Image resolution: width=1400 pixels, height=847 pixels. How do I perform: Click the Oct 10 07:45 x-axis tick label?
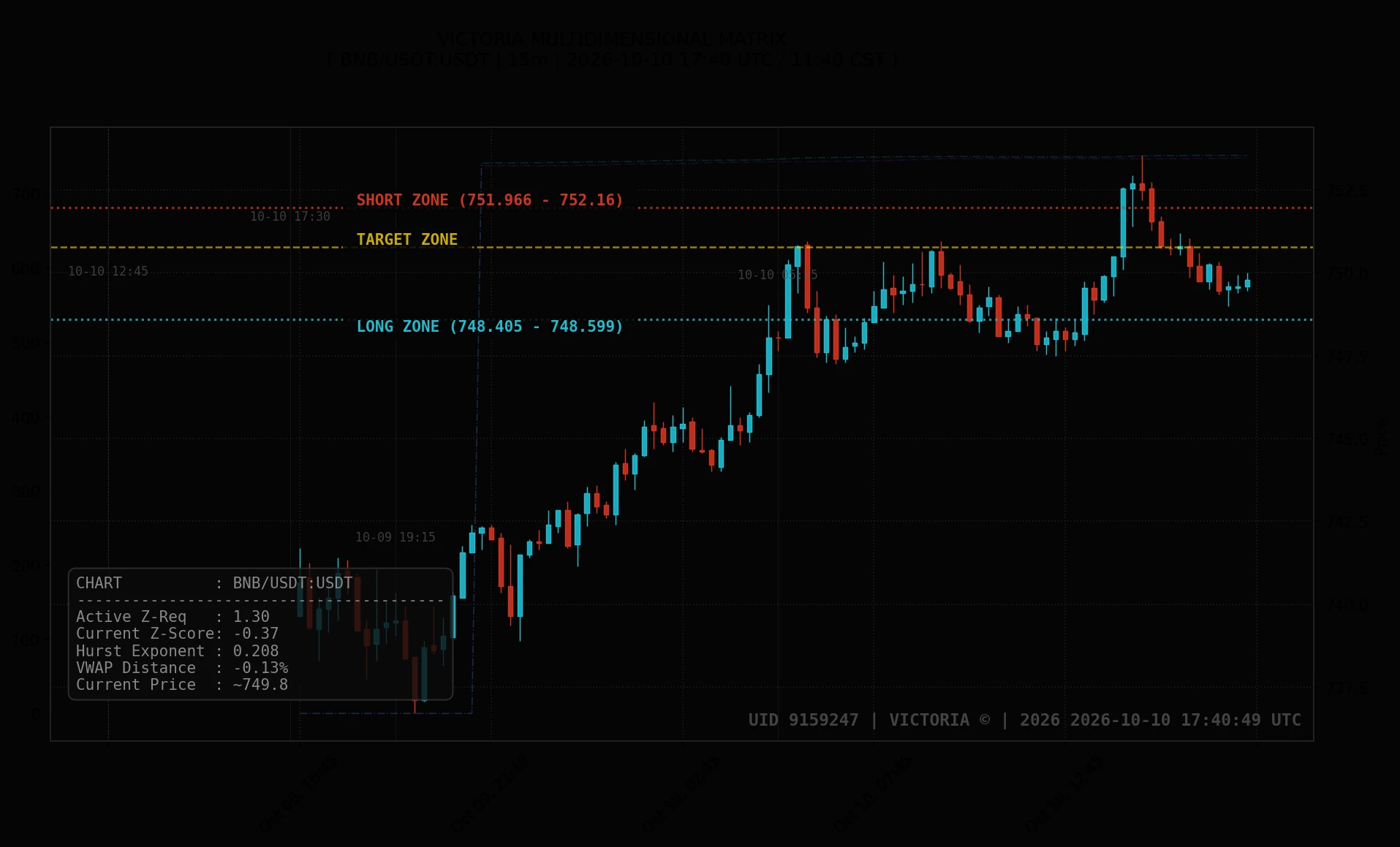coord(872,795)
